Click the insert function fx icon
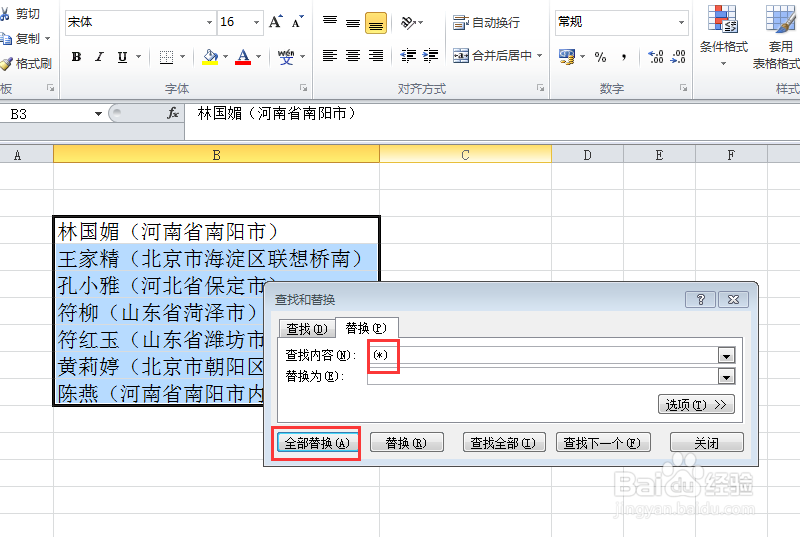Screen dimensions: 800x537 tap(173, 113)
